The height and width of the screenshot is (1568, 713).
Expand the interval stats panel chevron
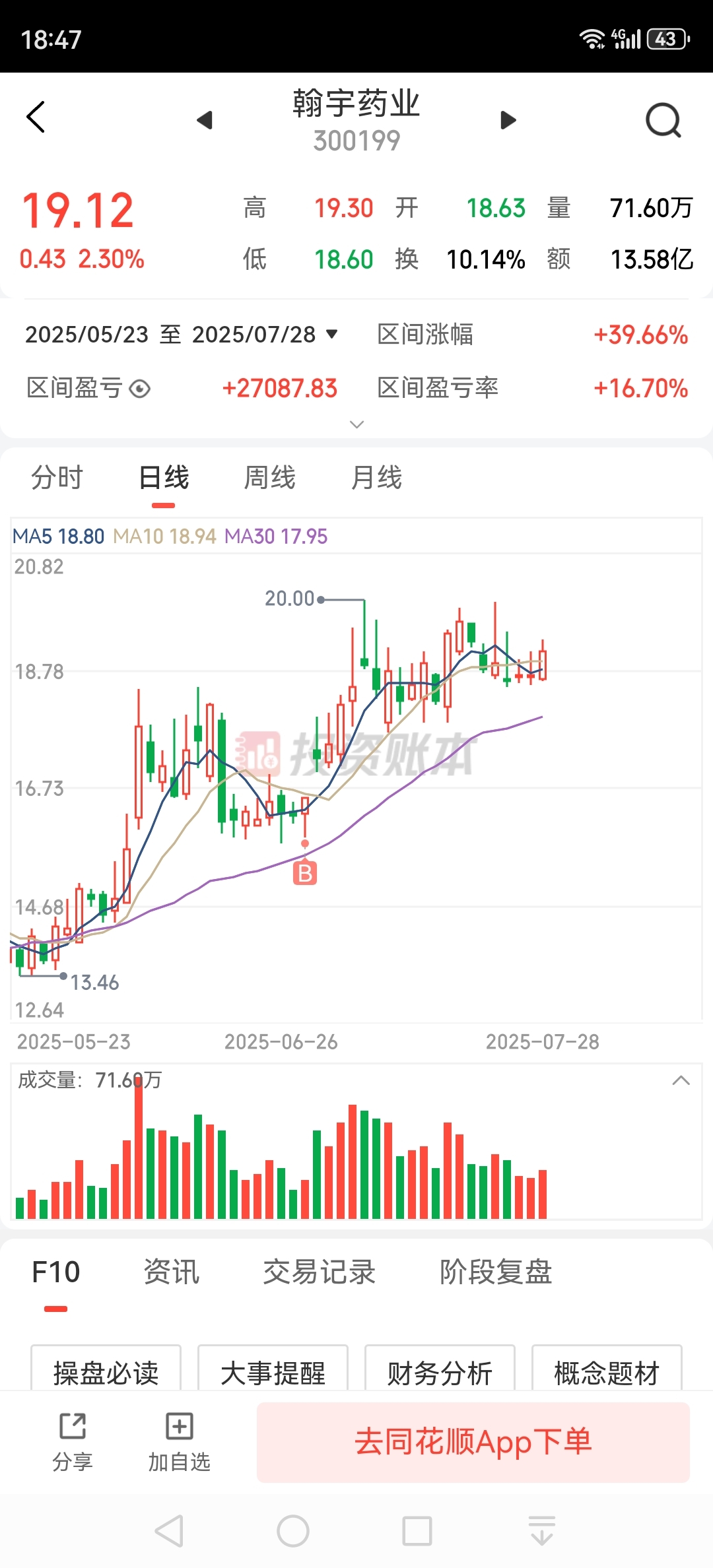click(x=356, y=424)
